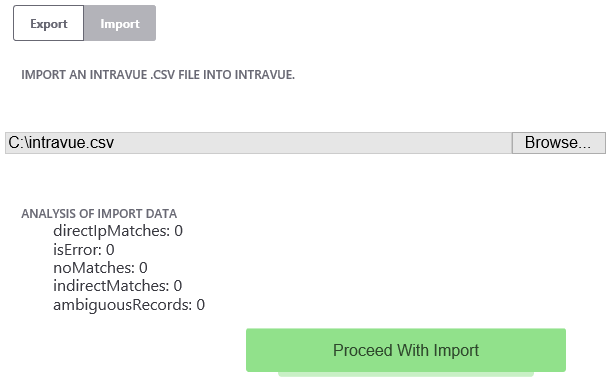Click the 'Import an IntraVUE .csv file' heading

tap(158, 75)
